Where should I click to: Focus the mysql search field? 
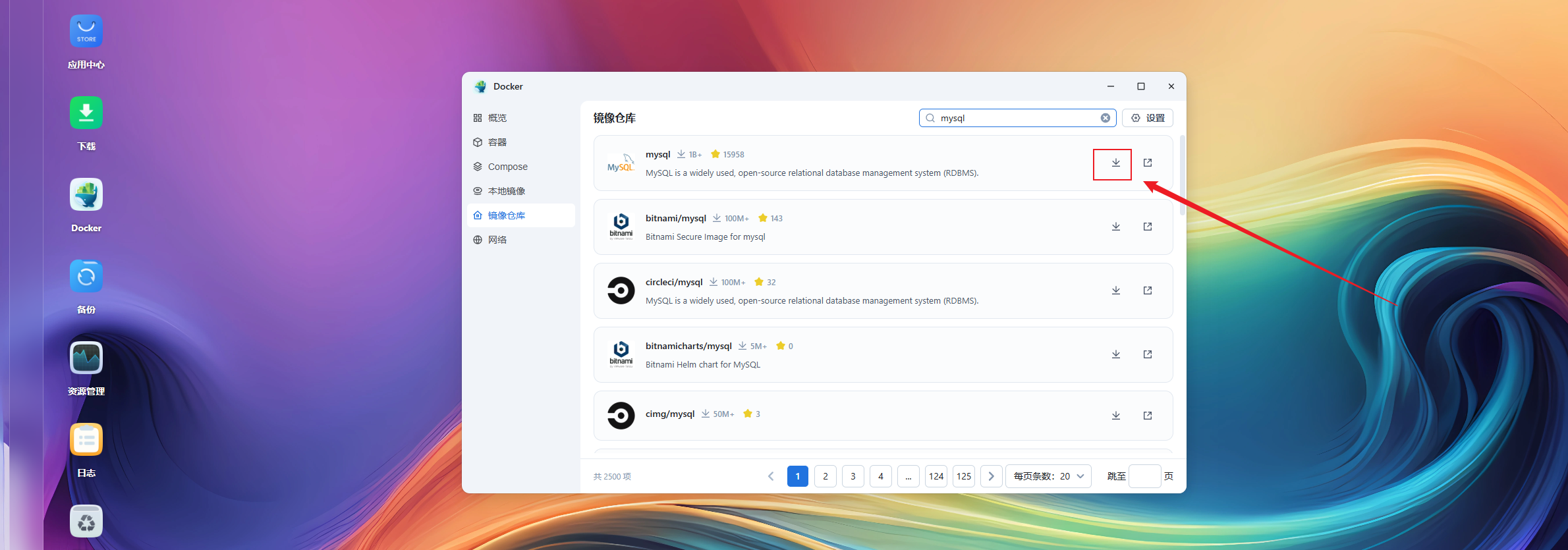[x=1018, y=118]
